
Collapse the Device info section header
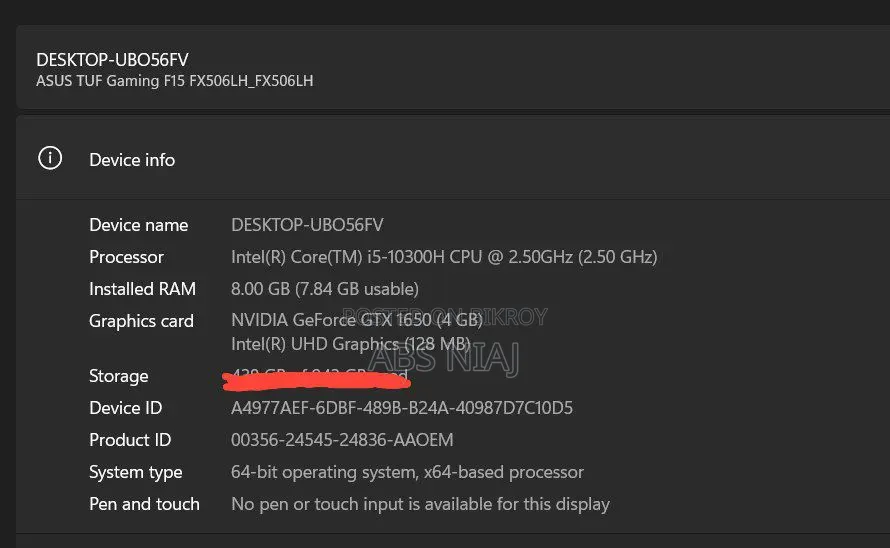coord(453,159)
